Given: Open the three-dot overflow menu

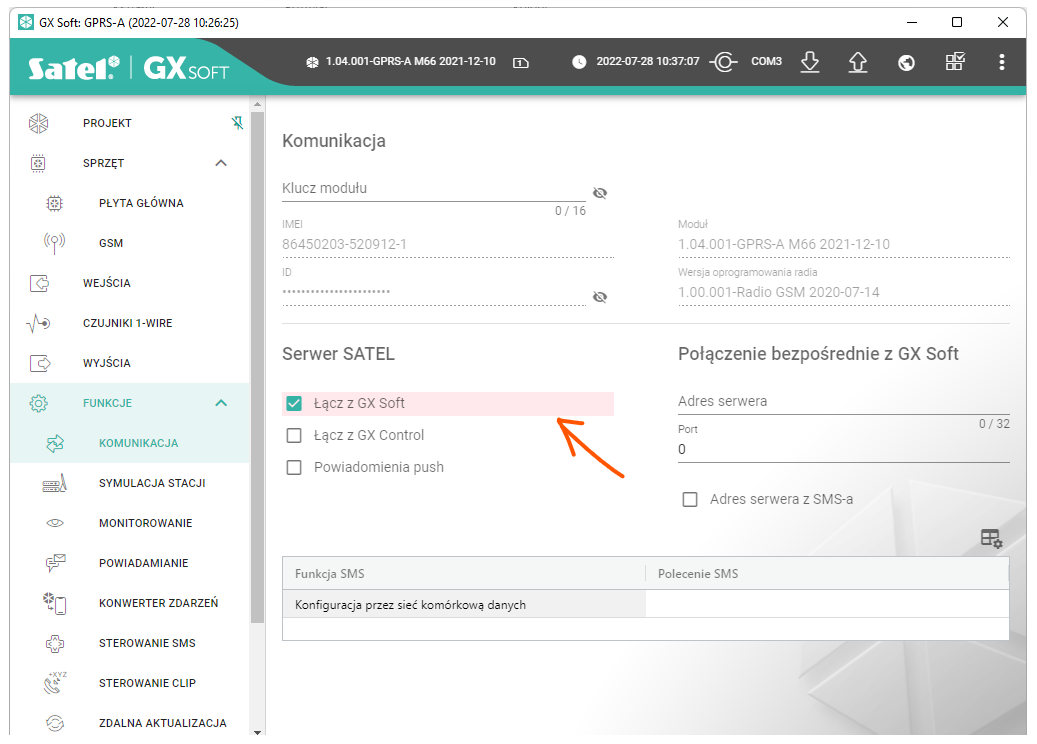Looking at the screenshot, I should pyautogui.click(x=1001, y=62).
